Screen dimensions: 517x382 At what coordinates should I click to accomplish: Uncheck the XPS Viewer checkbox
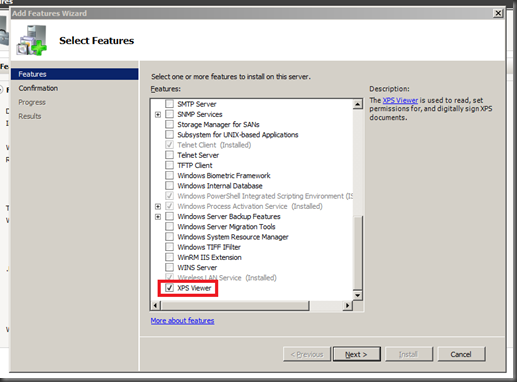169,288
